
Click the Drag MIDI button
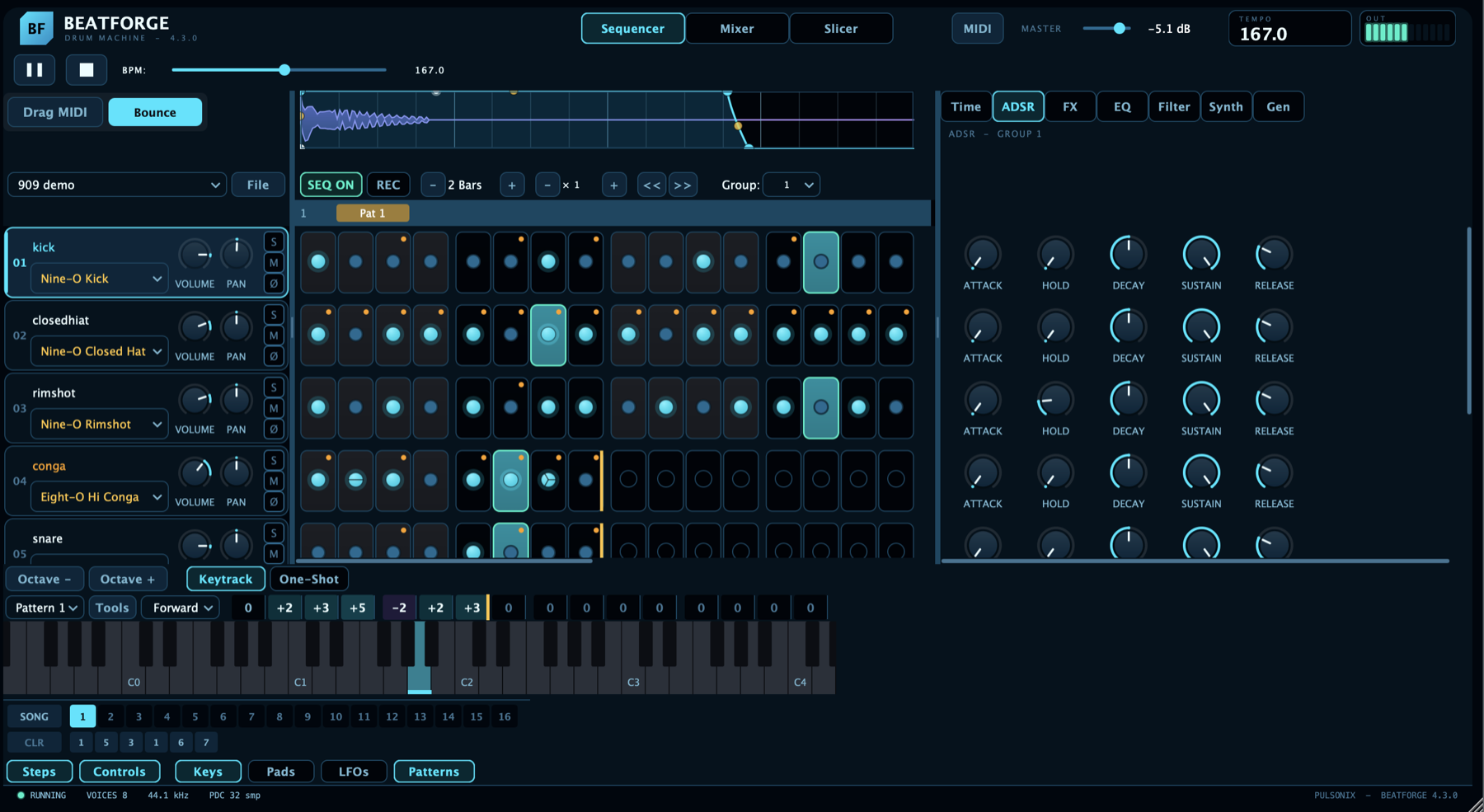(x=55, y=112)
